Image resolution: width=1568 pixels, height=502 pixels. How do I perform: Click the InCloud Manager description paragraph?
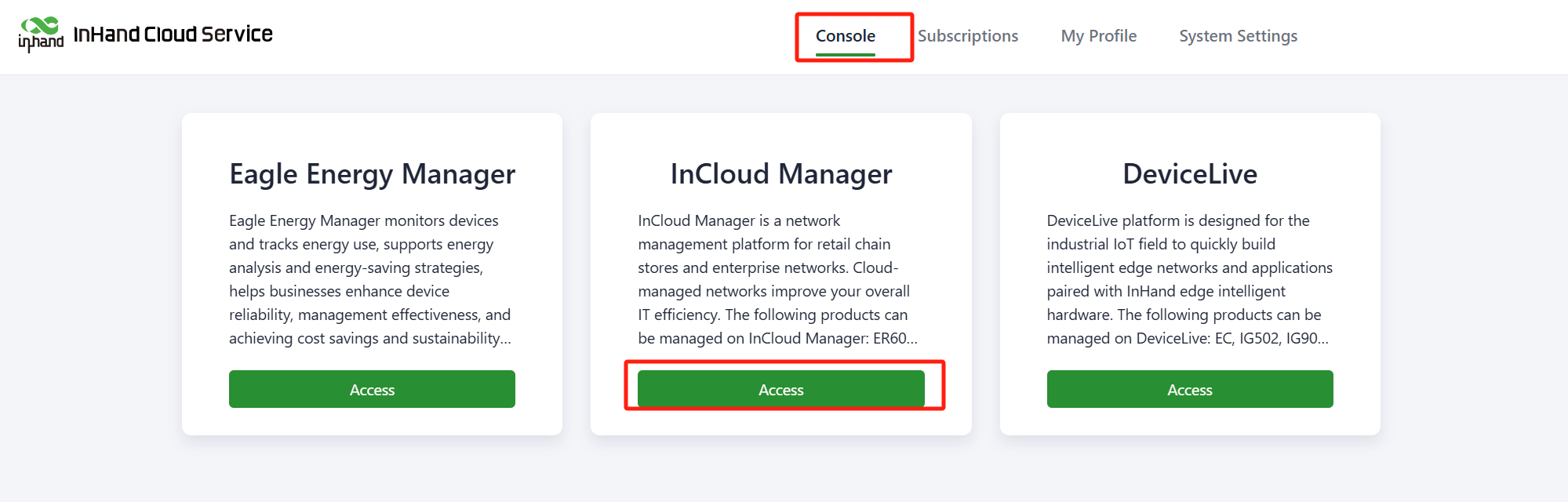point(777,279)
